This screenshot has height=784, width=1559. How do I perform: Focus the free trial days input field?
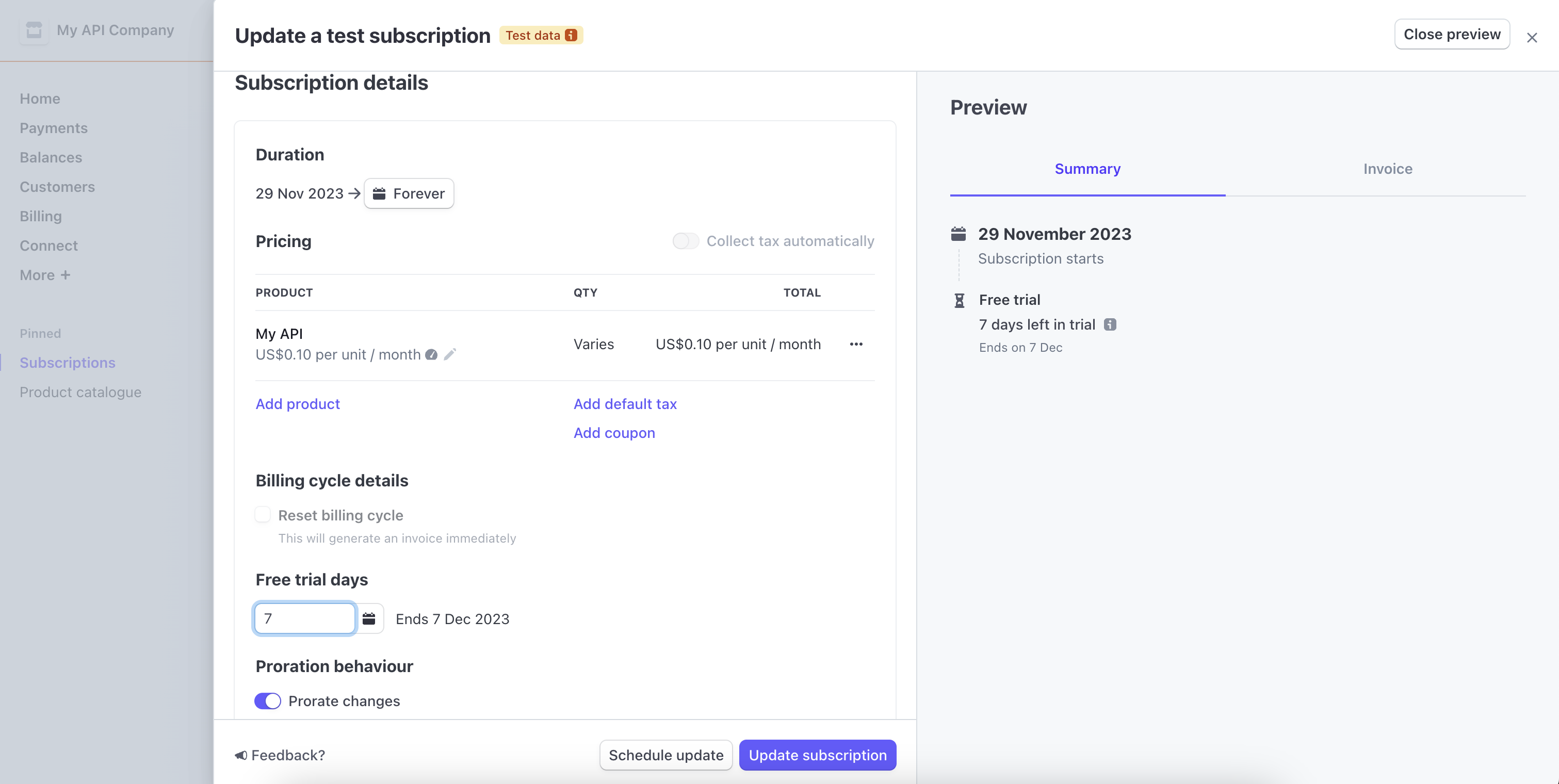point(304,618)
